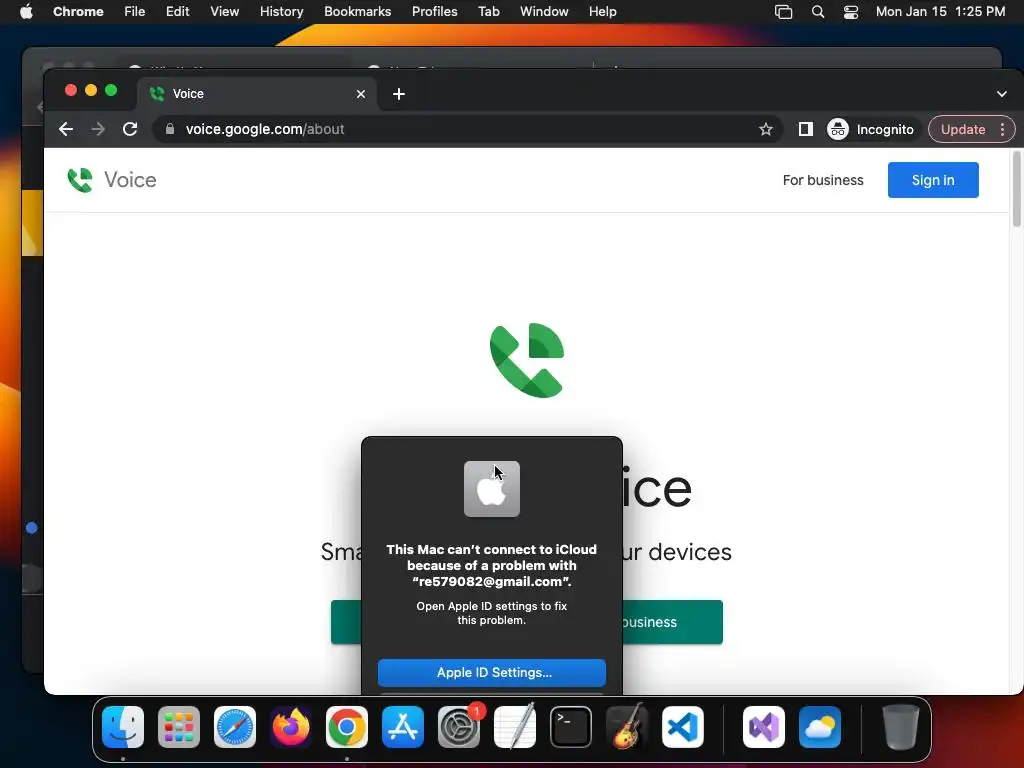Click the browser forward arrow
Image resolution: width=1024 pixels, height=768 pixels.
pos(98,129)
